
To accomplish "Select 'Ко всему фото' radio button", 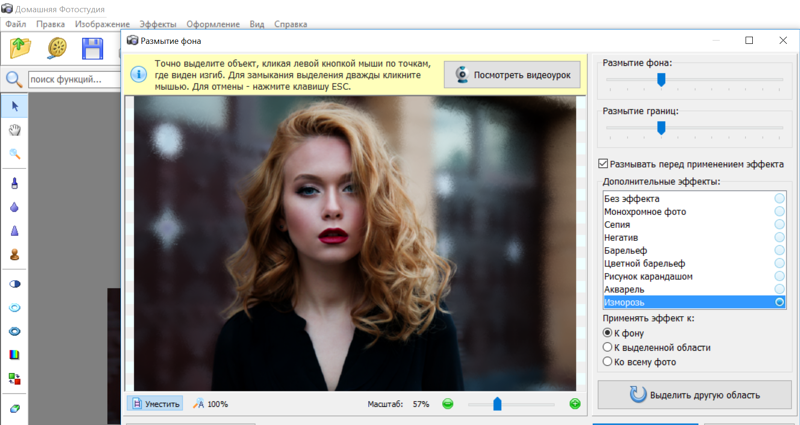I will pyautogui.click(x=607, y=361).
